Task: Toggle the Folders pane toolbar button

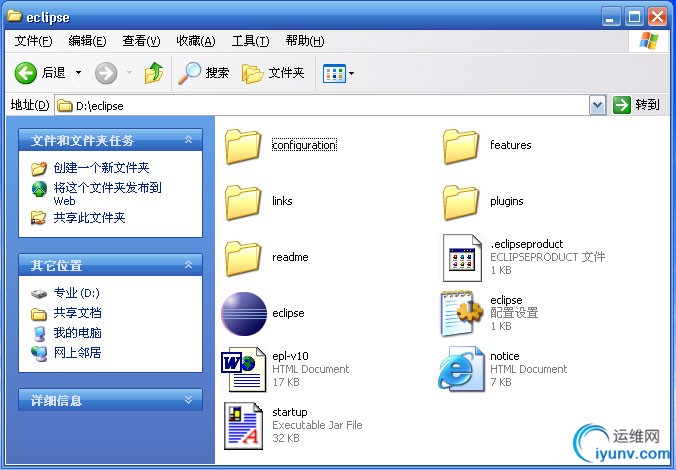Action: coord(273,73)
